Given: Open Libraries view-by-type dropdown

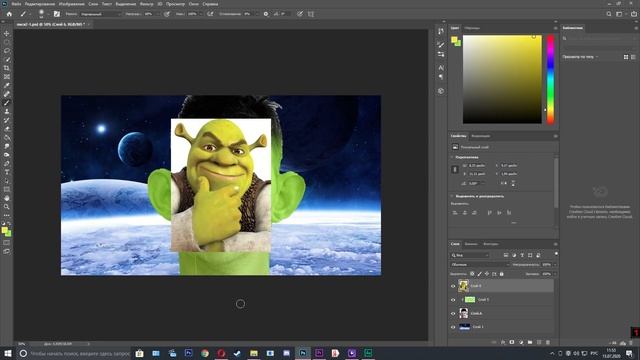Looking at the screenshot, I should 580,57.
